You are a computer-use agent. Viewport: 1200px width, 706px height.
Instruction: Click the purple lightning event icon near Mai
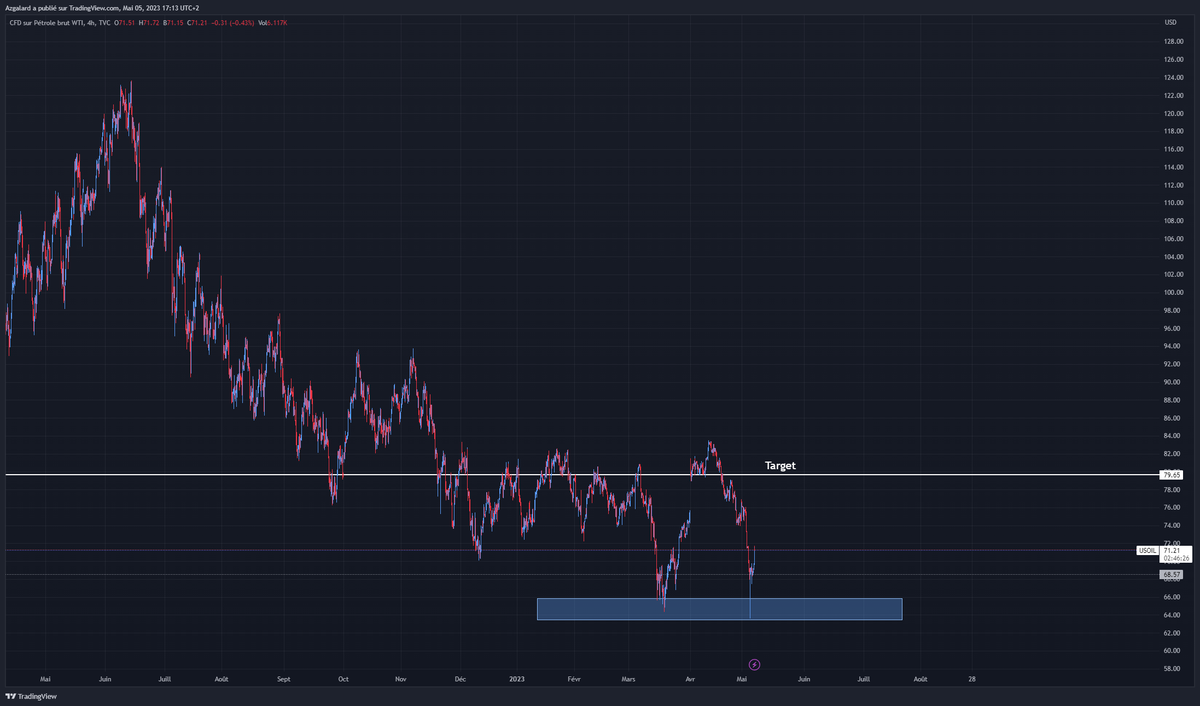754,664
